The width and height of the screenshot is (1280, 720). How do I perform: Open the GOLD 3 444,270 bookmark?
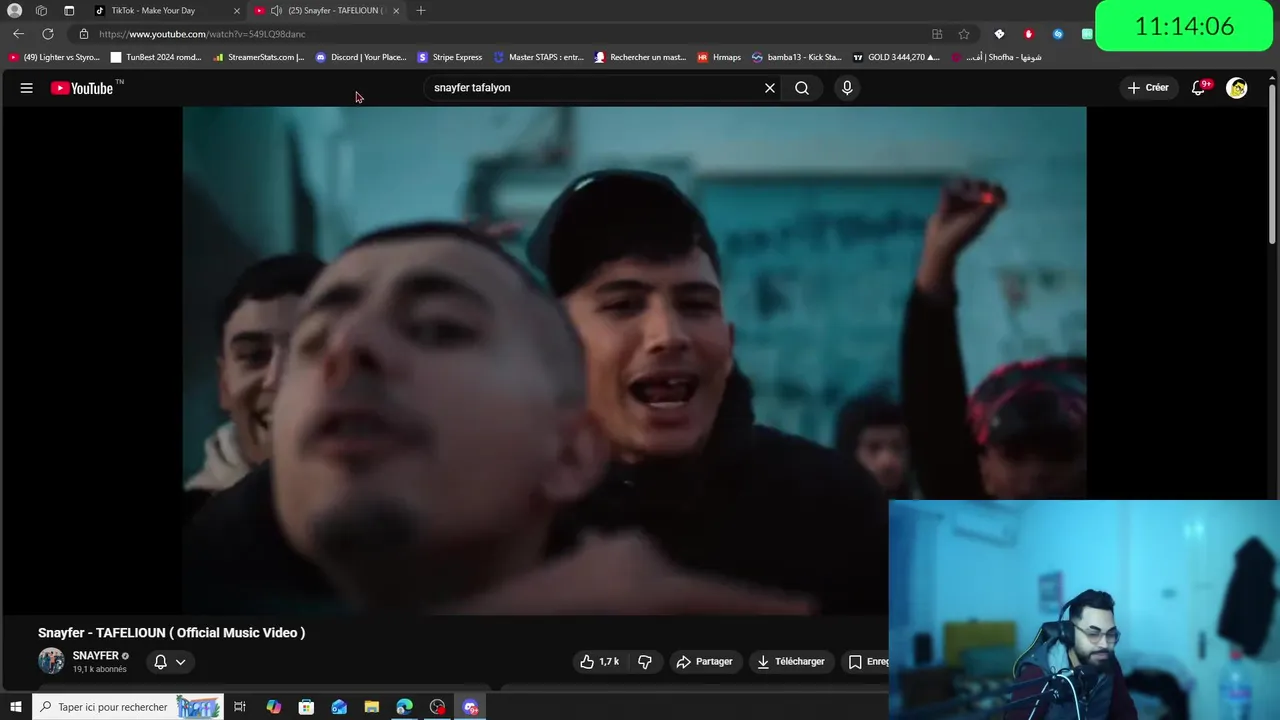click(x=896, y=57)
